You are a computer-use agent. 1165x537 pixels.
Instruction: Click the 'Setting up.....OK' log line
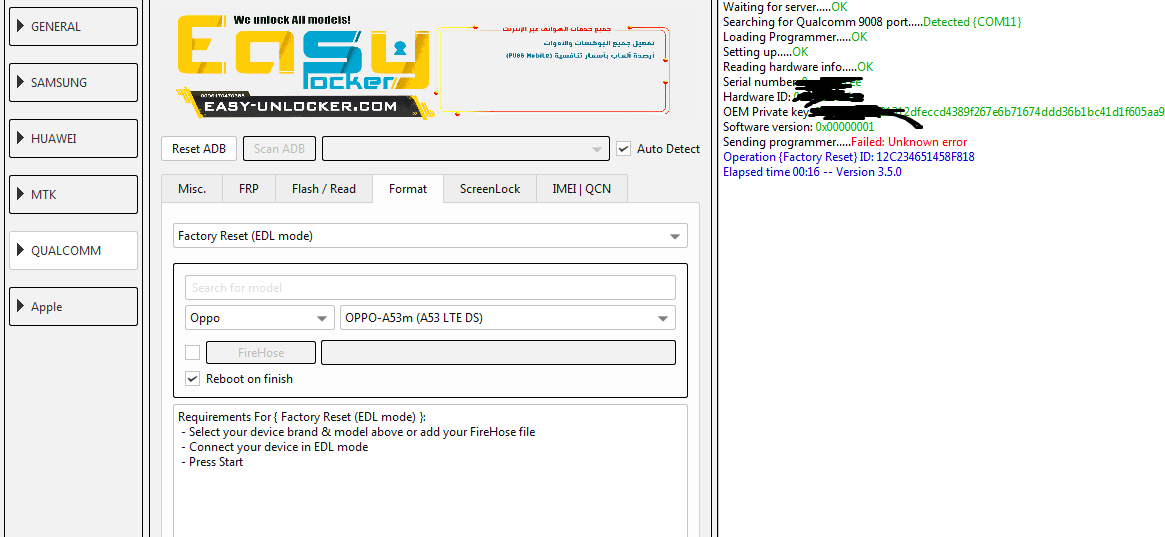(765, 52)
